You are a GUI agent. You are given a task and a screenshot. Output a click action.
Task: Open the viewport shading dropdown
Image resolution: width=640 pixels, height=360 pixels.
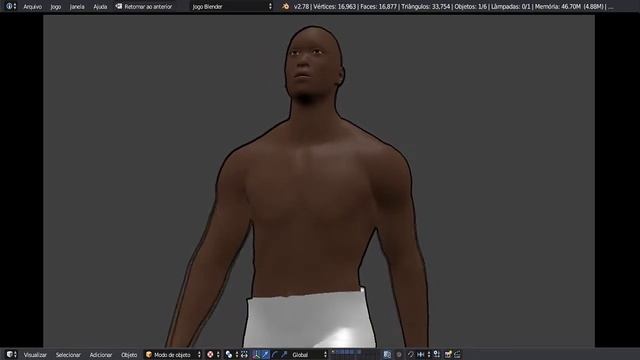coord(213,355)
